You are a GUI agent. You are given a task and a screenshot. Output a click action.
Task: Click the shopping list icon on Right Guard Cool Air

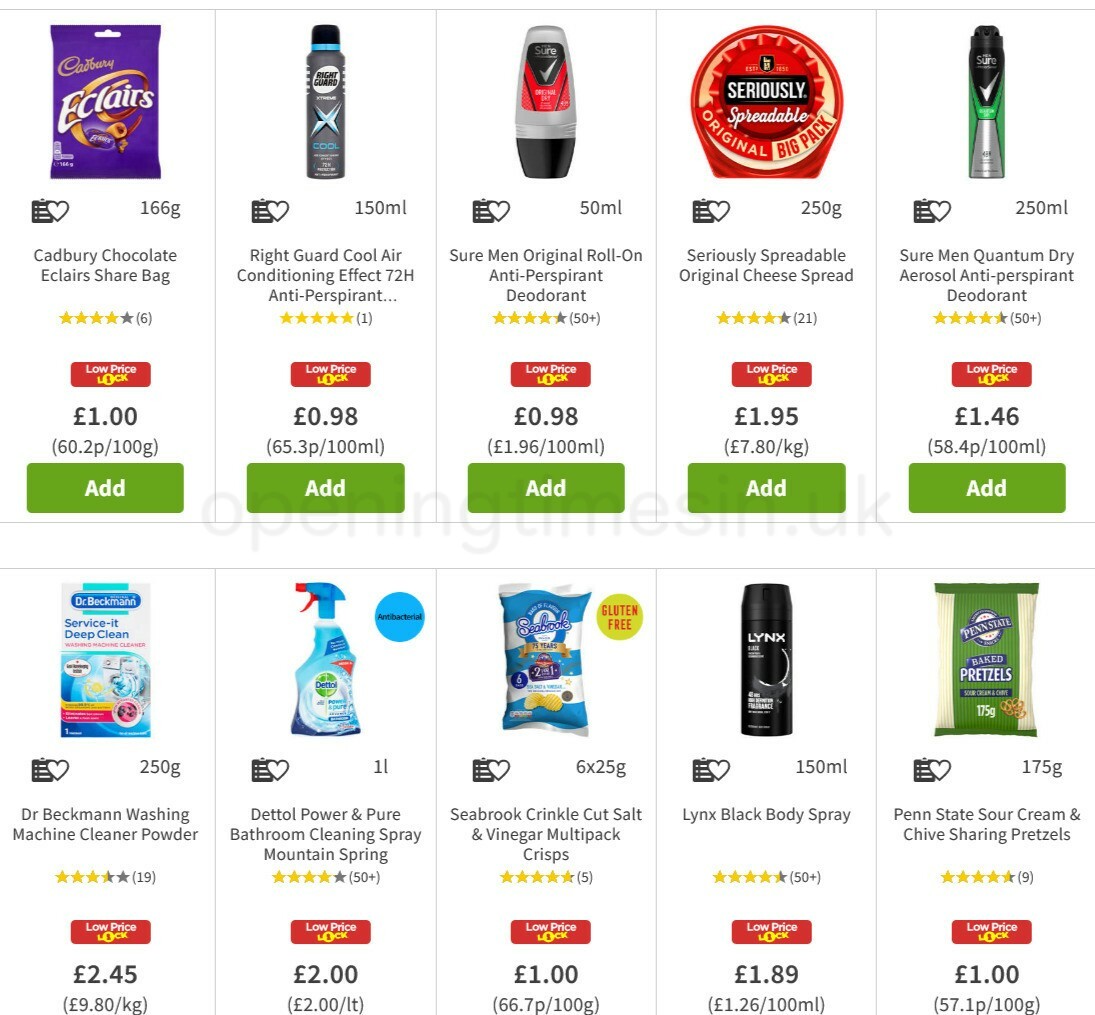click(268, 209)
